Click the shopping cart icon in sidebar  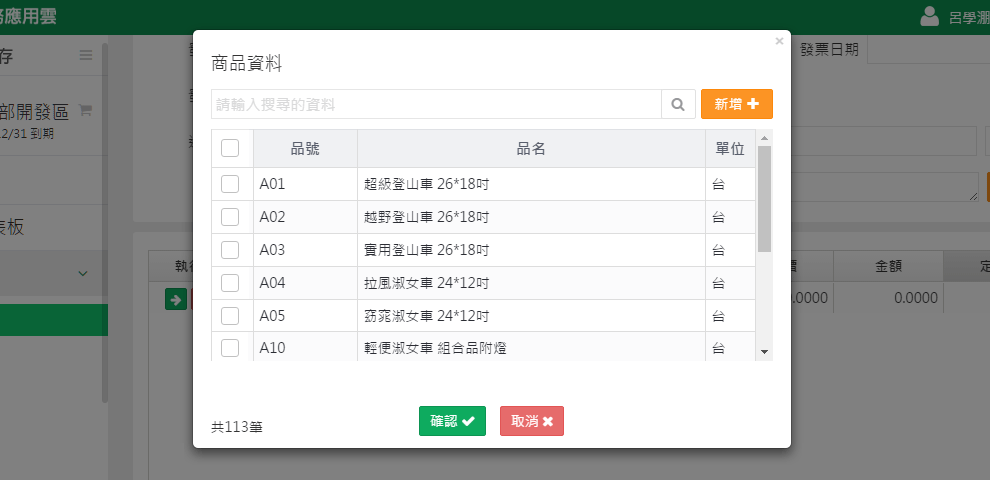pyautogui.click(x=85, y=110)
